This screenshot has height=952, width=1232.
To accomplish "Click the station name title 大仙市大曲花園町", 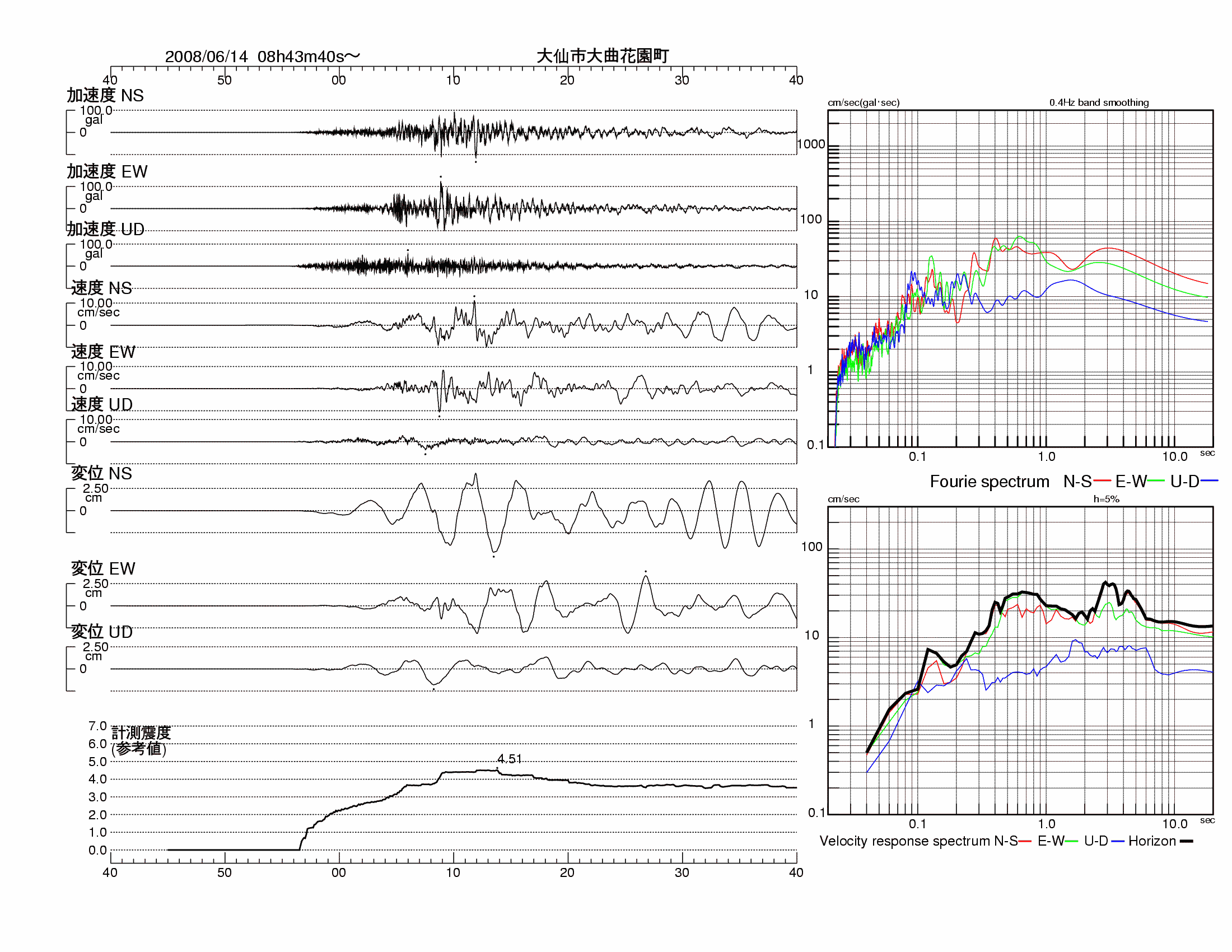I will pos(603,56).
